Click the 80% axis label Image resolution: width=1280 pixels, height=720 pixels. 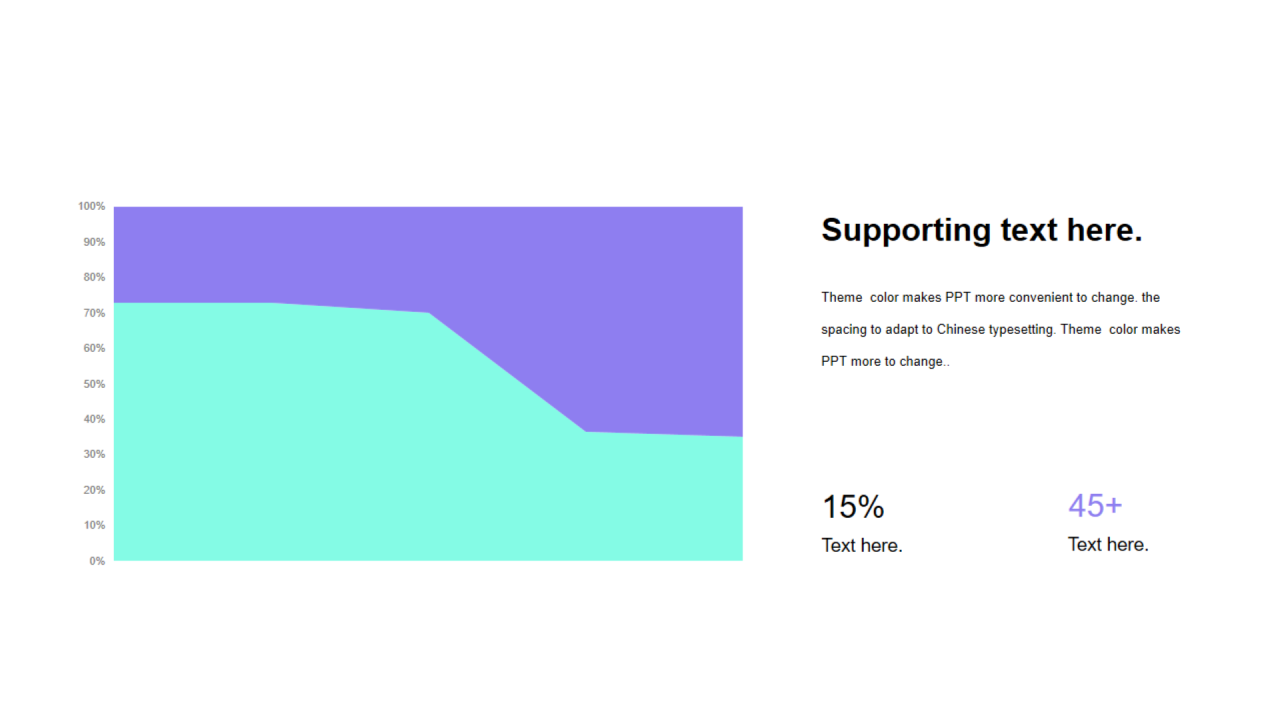point(95,277)
